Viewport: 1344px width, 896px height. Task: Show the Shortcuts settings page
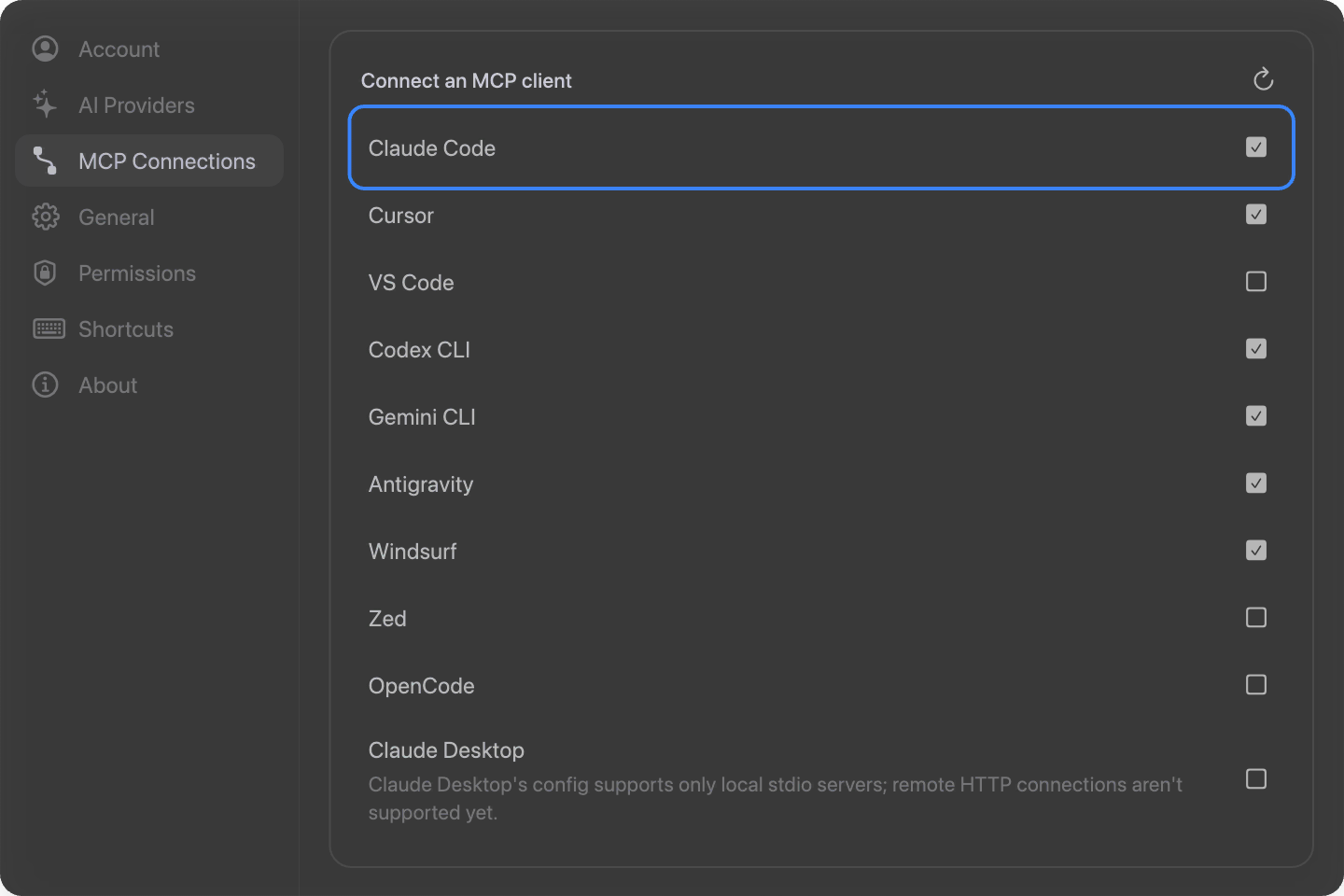149,329
